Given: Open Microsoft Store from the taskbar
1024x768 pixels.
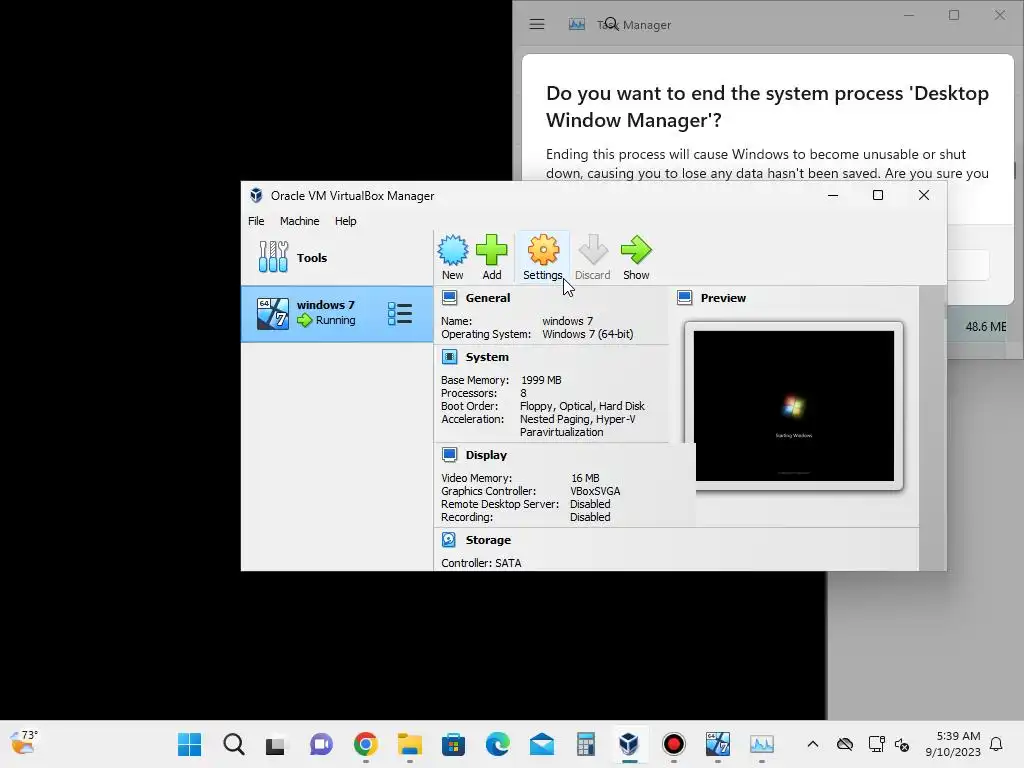Looking at the screenshot, I should [x=453, y=744].
